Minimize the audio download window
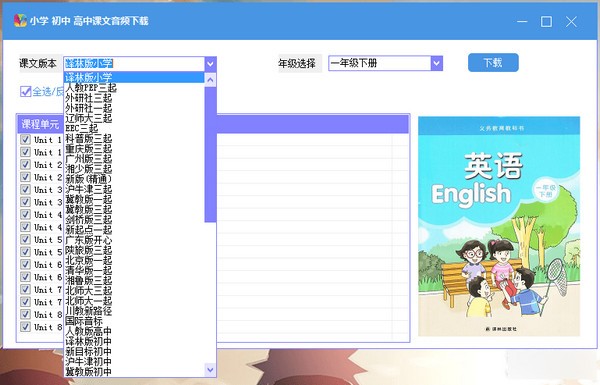The width and height of the screenshot is (600, 385). pyautogui.click(x=522, y=21)
